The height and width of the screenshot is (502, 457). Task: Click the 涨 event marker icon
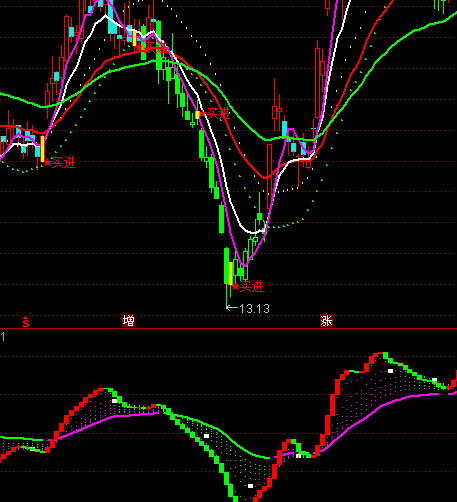point(326,321)
